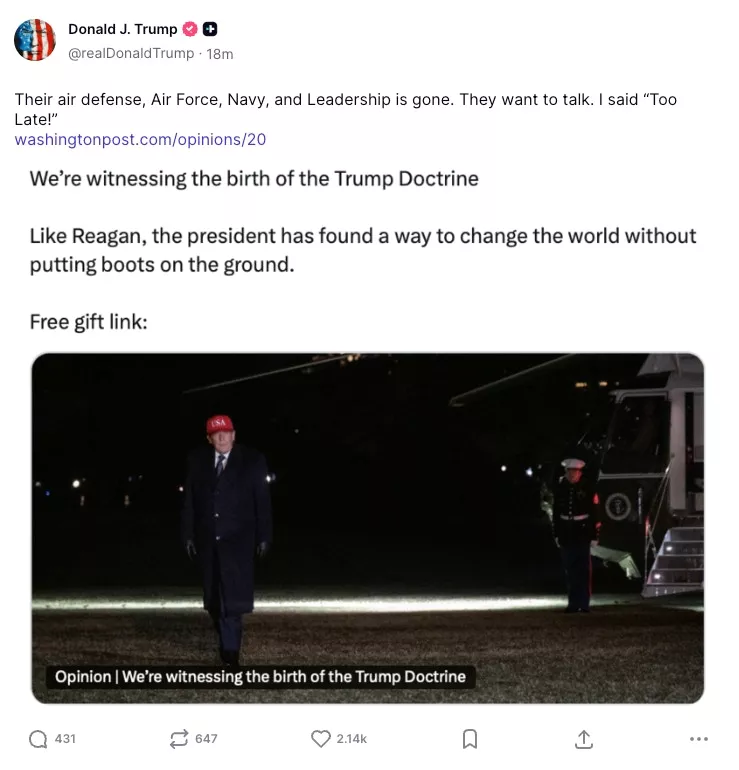Click the bold Trump Doctrine headline text

(254, 180)
